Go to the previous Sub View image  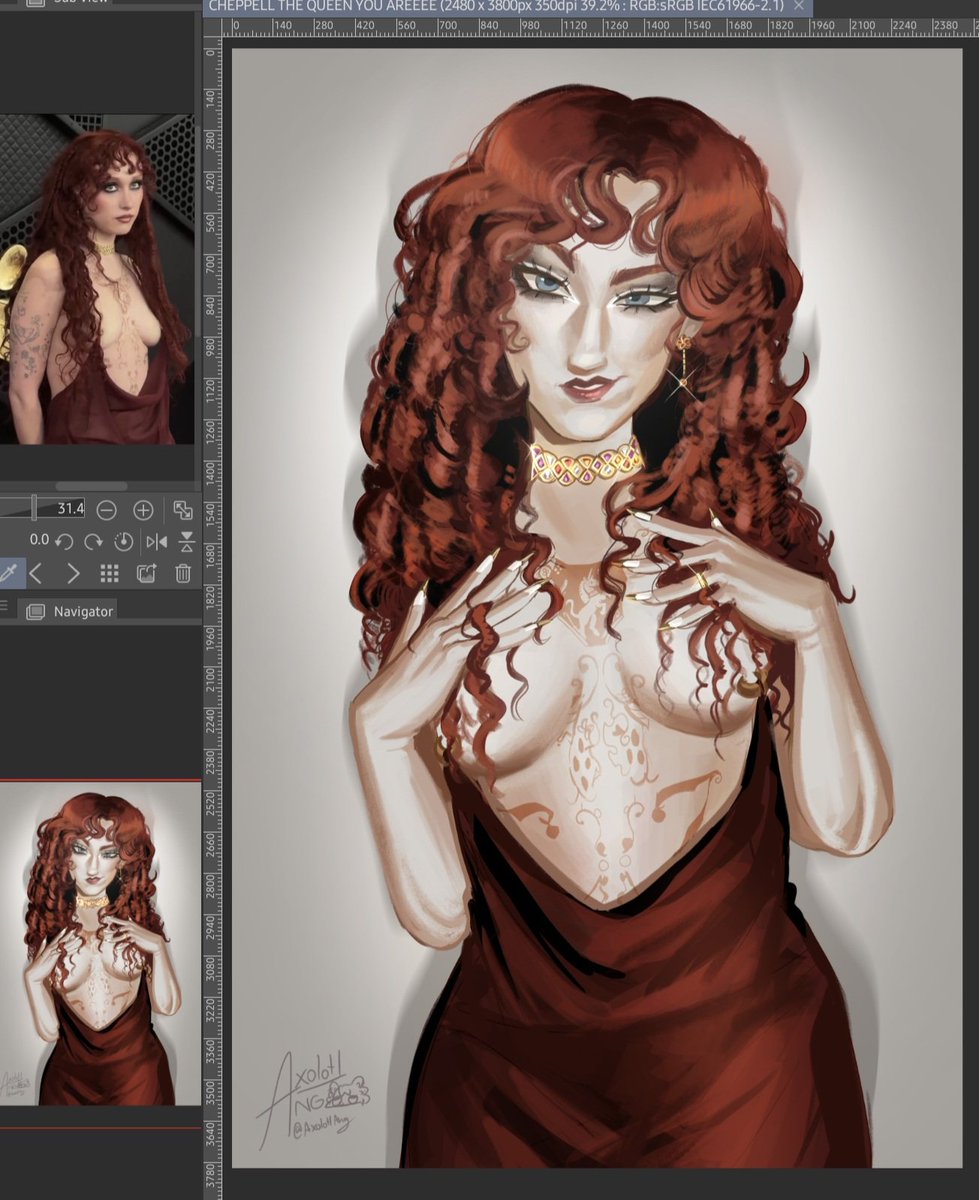[x=35, y=573]
